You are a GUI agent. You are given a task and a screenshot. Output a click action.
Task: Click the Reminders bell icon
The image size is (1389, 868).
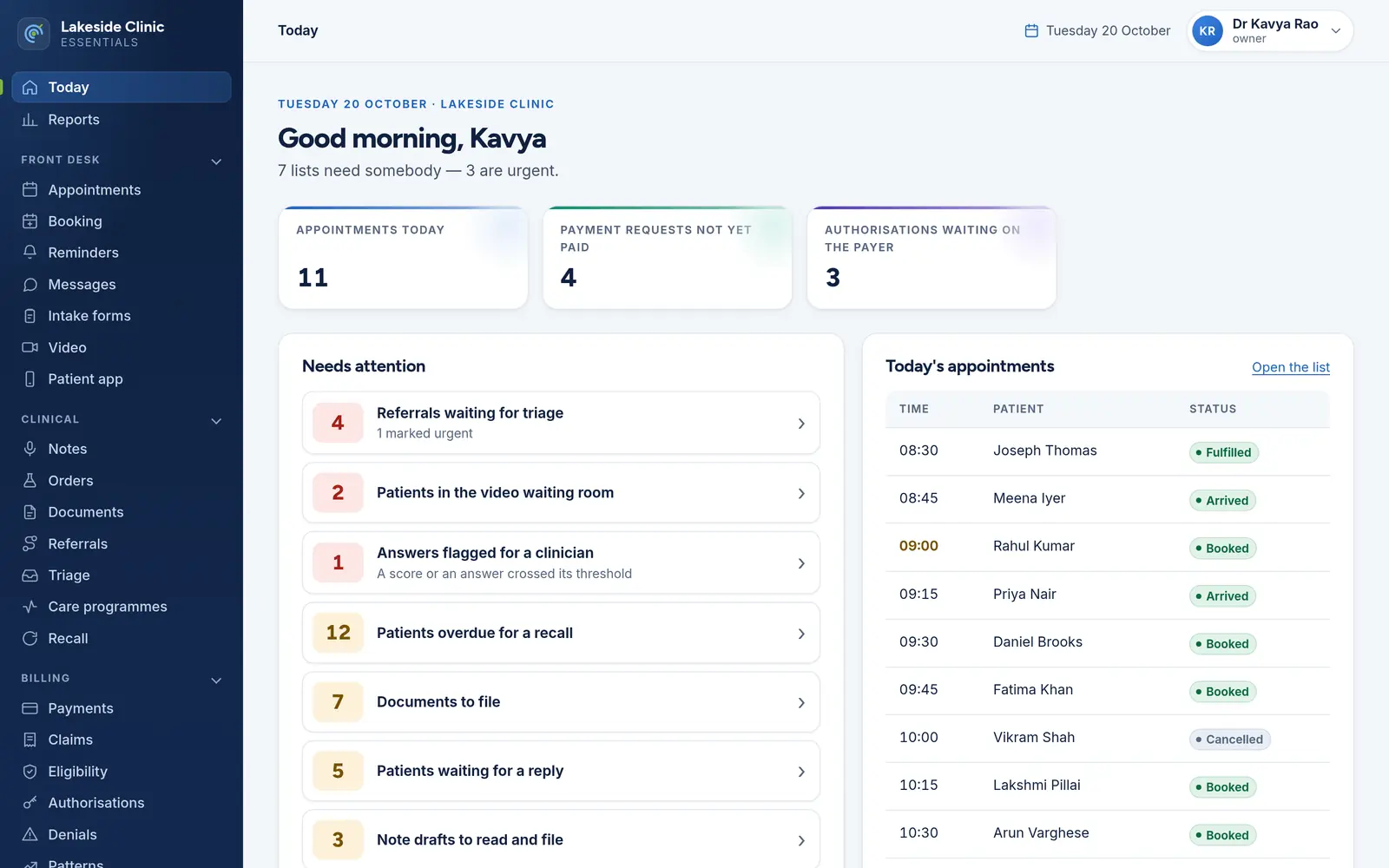coord(30,253)
